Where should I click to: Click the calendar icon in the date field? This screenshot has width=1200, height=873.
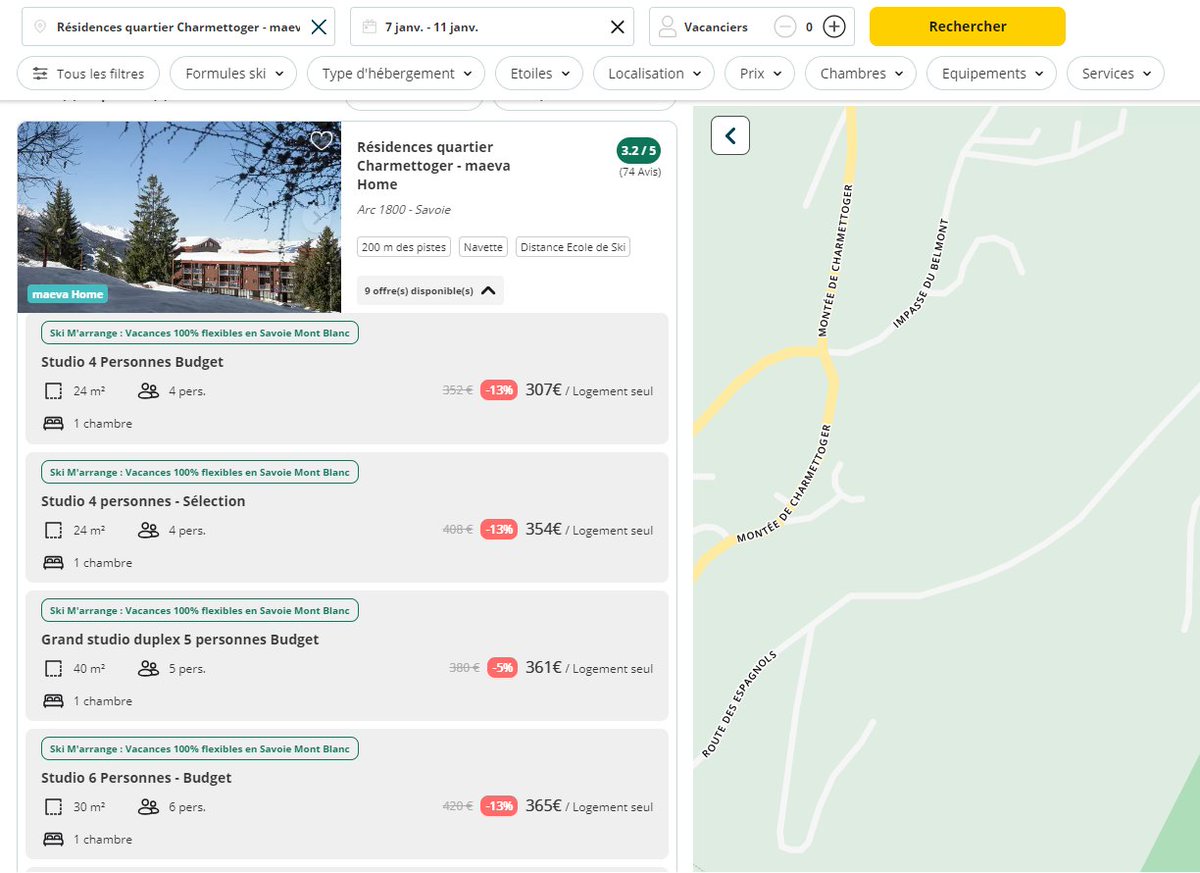pyautogui.click(x=369, y=27)
